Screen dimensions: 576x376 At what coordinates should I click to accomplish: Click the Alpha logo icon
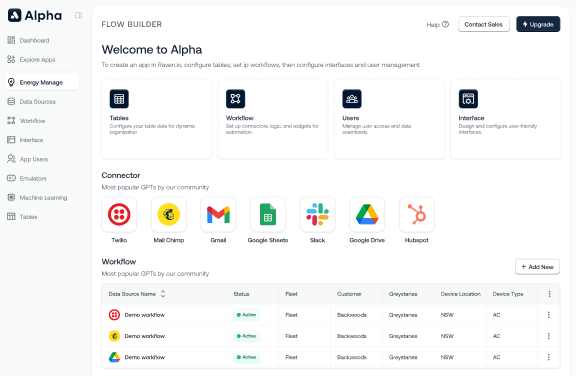tap(15, 15)
